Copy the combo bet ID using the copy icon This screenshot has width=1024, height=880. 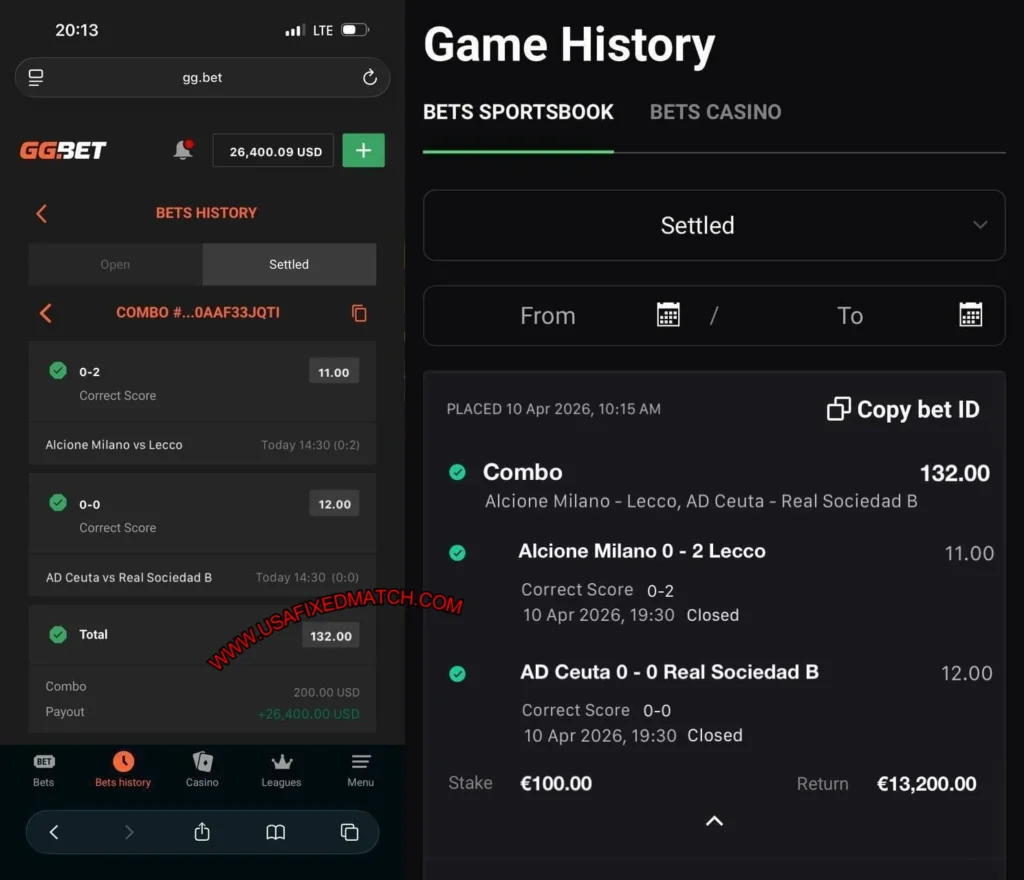[359, 313]
